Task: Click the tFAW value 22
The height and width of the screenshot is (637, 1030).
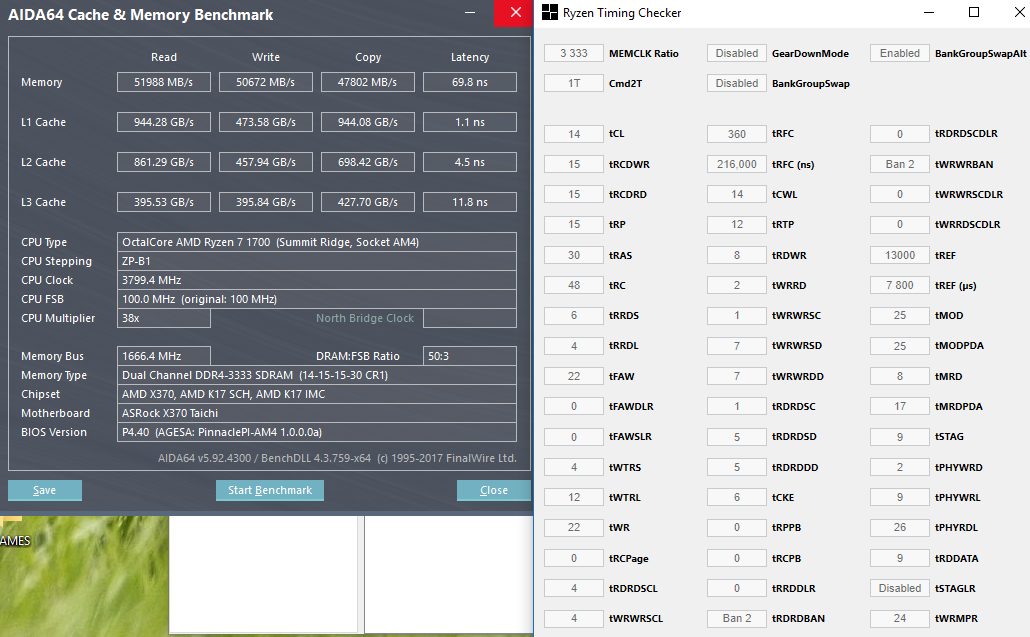Action: (573, 376)
